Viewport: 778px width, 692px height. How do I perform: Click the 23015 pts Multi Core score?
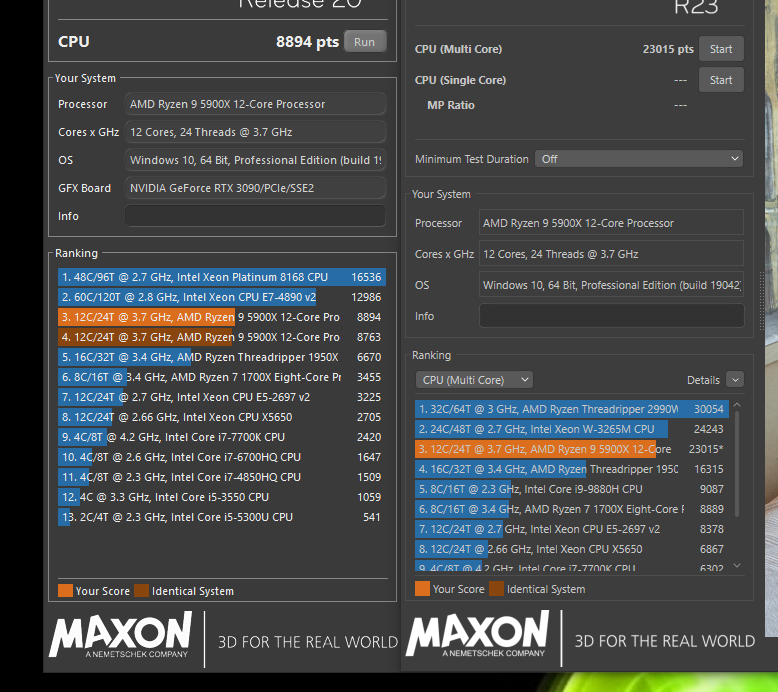coord(668,49)
